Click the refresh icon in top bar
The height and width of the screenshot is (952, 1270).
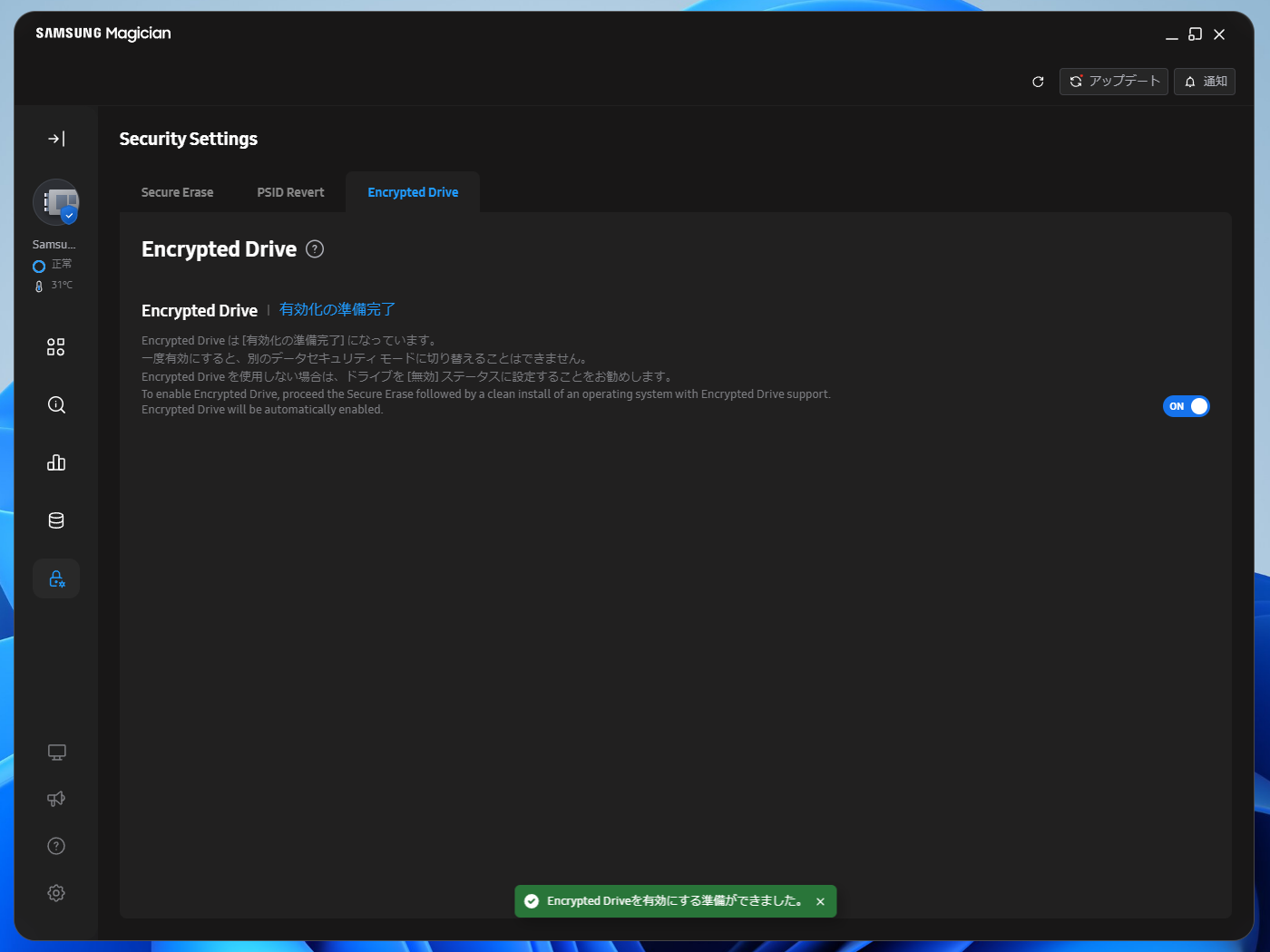(1038, 82)
